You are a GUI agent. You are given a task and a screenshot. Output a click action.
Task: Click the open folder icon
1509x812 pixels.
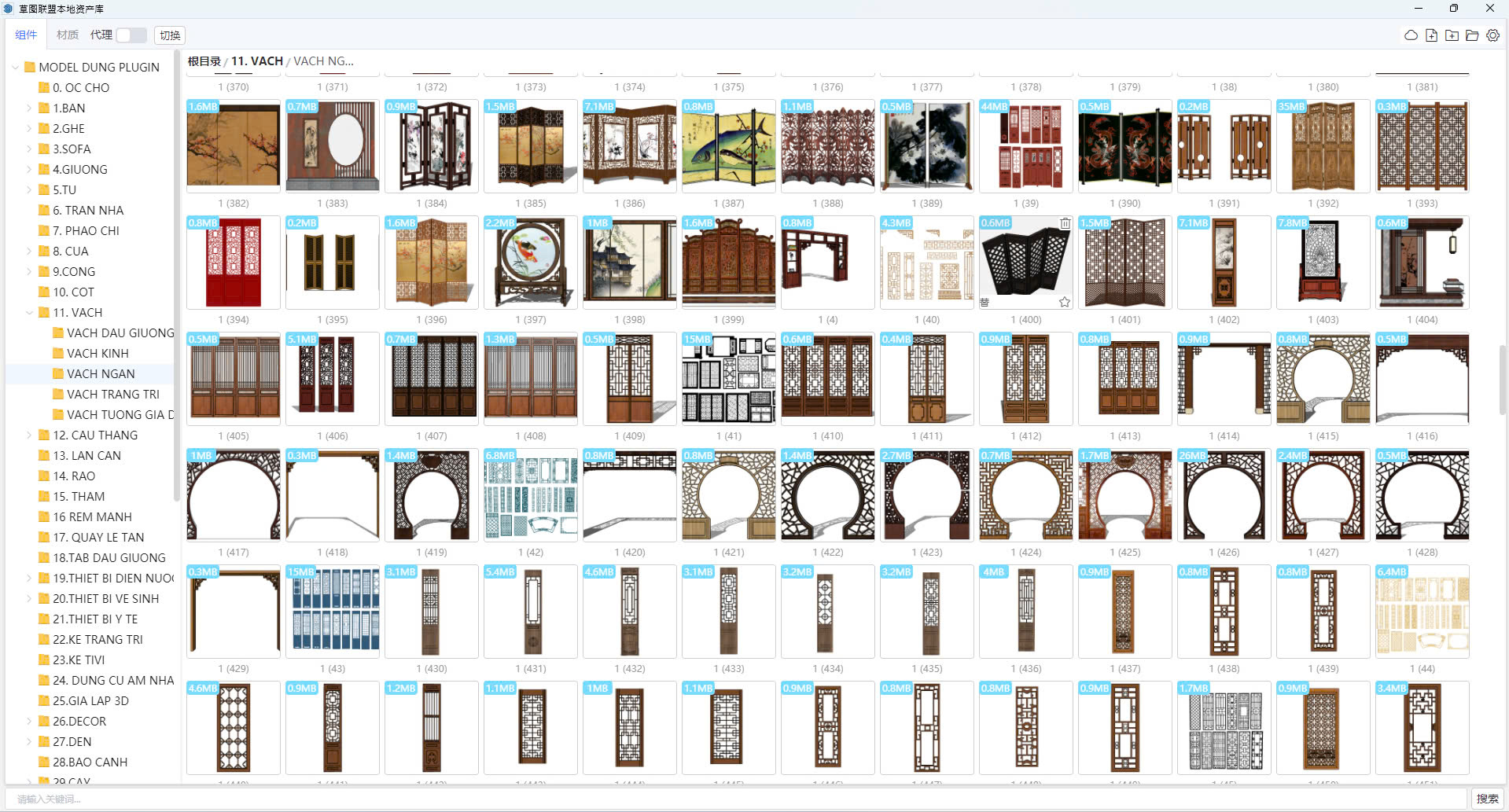[1472, 35]
